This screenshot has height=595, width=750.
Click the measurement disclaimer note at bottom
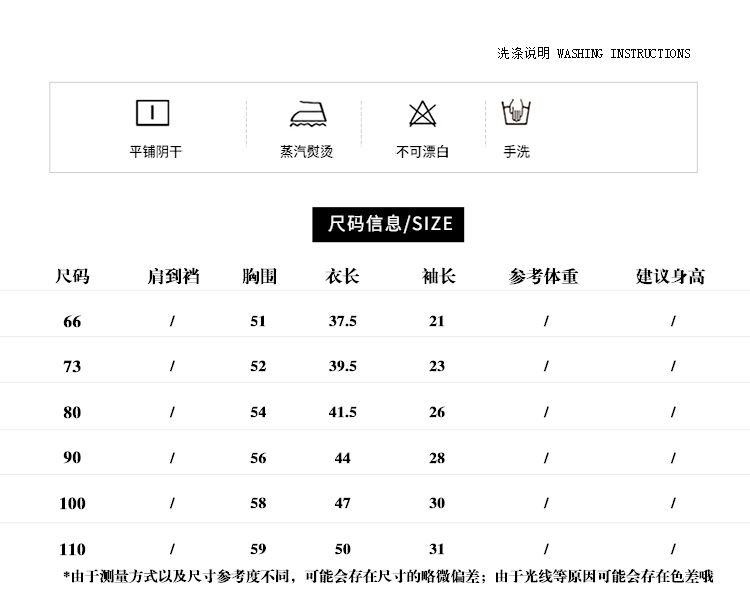388,576
